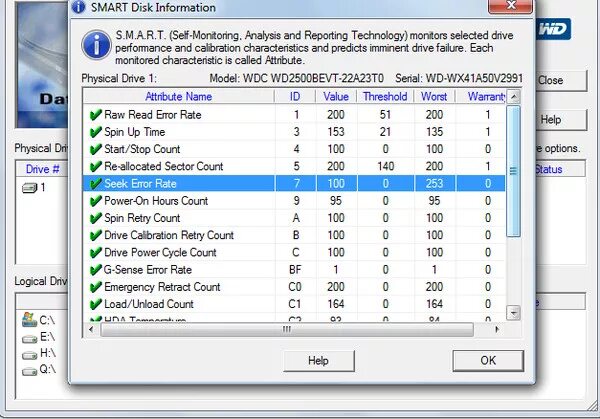Screen dimensions: 600x419
Task: Click the horizontal scrollbar thumb
Action: 287,329
